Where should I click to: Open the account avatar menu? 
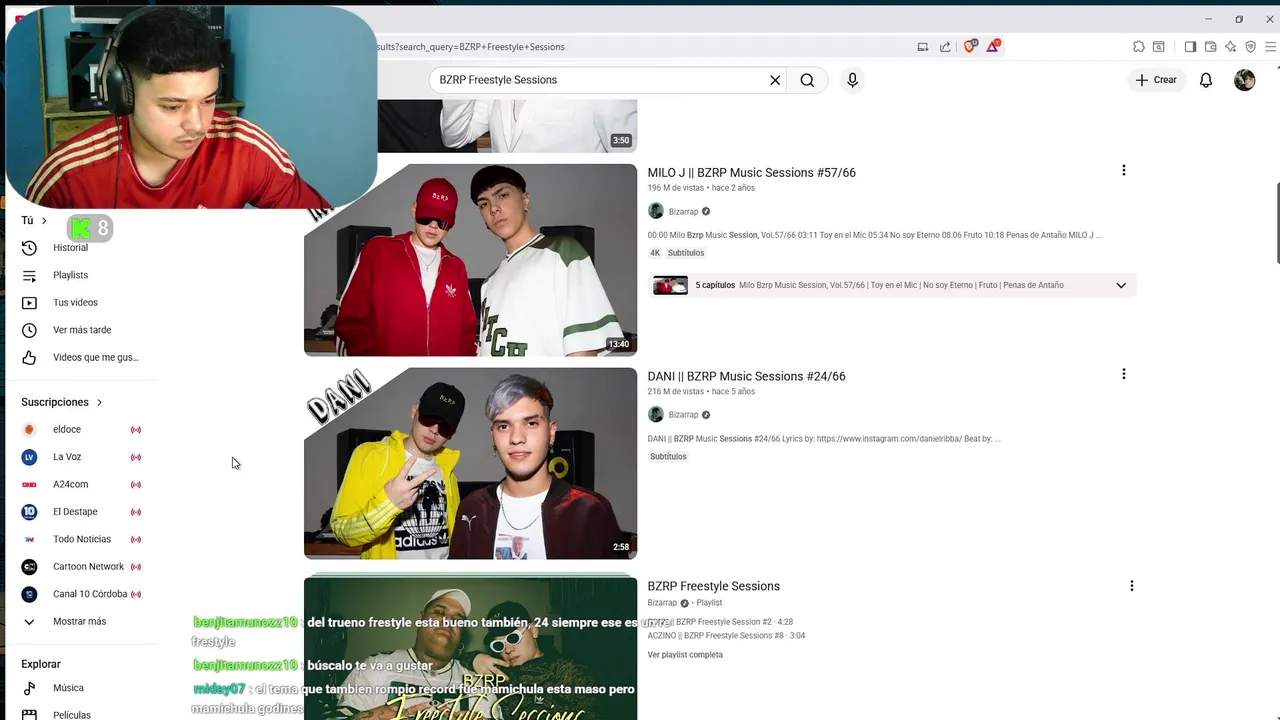pyautogui.click(x=1244, y=80)
